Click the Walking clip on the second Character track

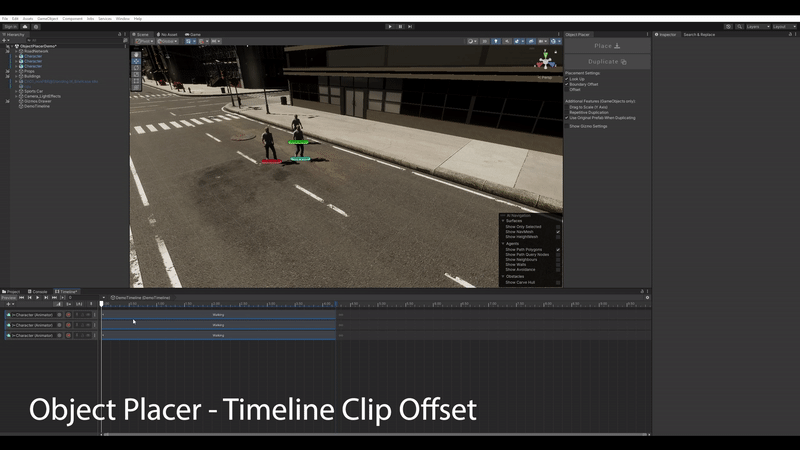pyautogui.click(x=218, y=325)
